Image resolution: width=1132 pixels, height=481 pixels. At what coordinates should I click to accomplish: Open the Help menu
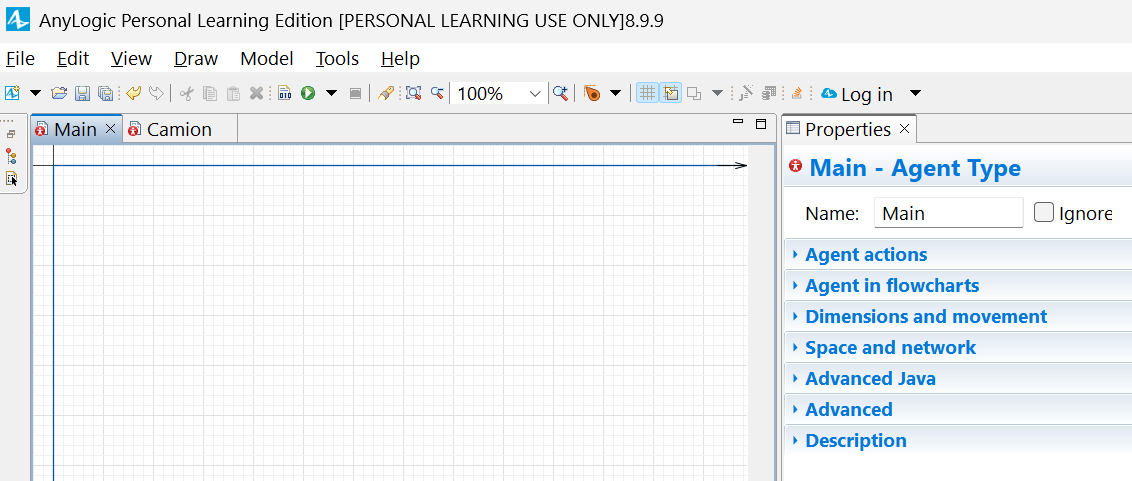[x=401, y=58]
